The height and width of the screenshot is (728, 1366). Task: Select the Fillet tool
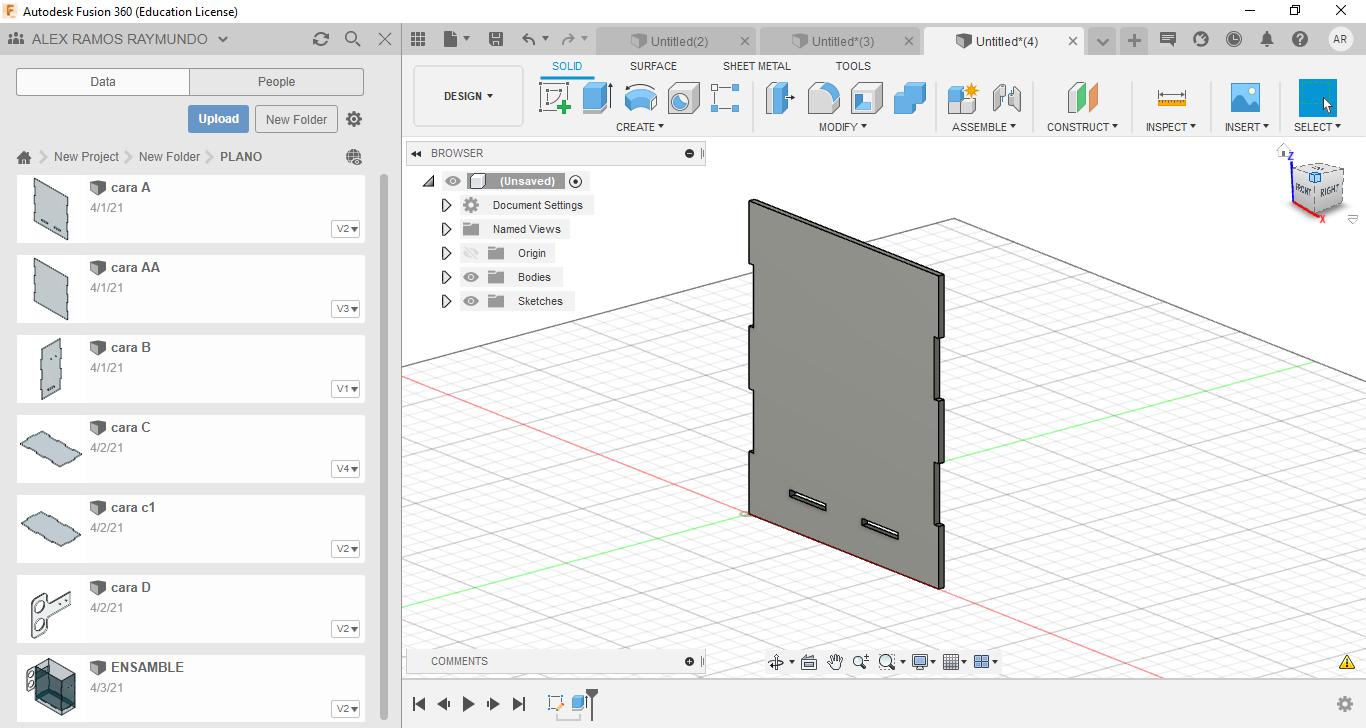[823, 98]
